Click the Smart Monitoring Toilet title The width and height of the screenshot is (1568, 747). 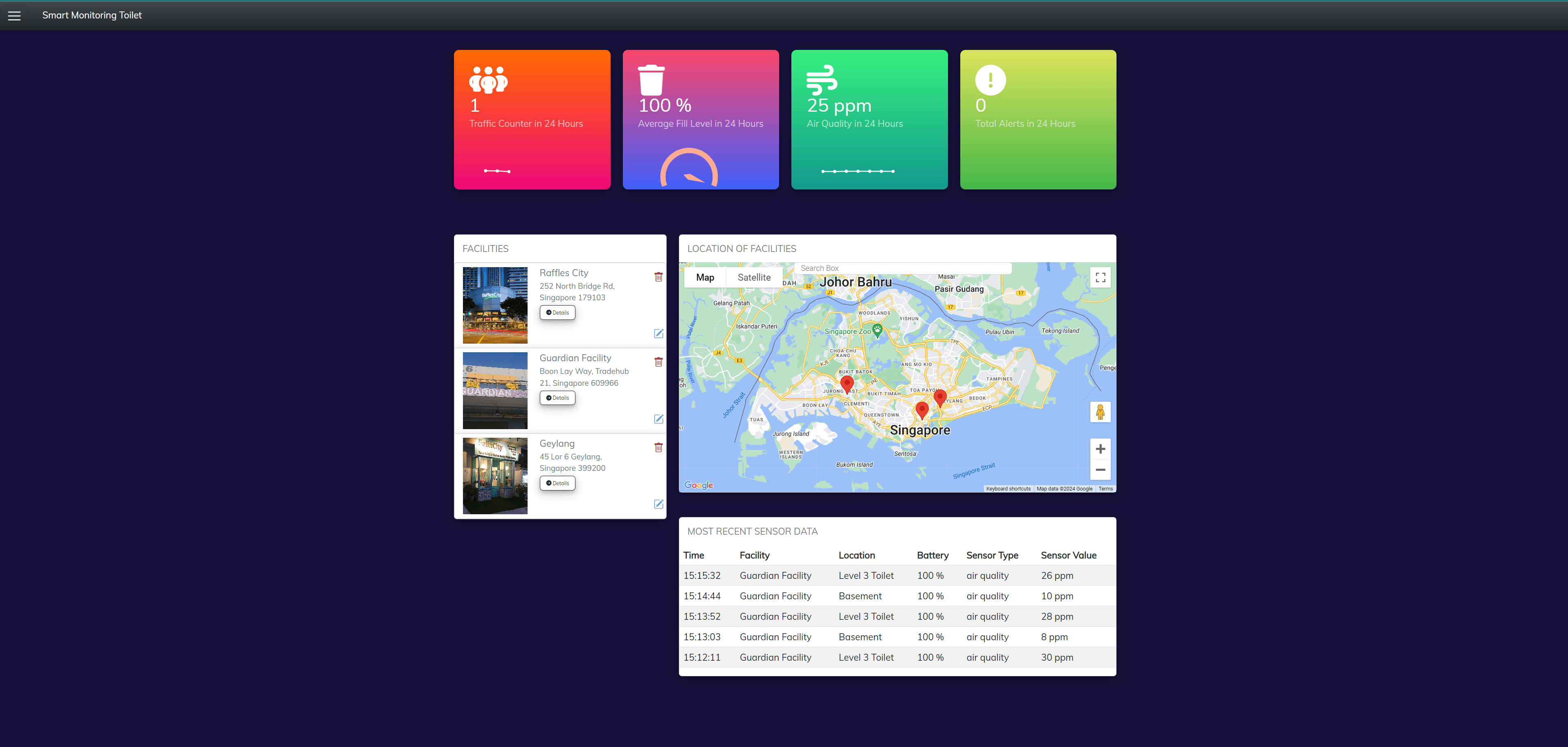coord(92,15)
